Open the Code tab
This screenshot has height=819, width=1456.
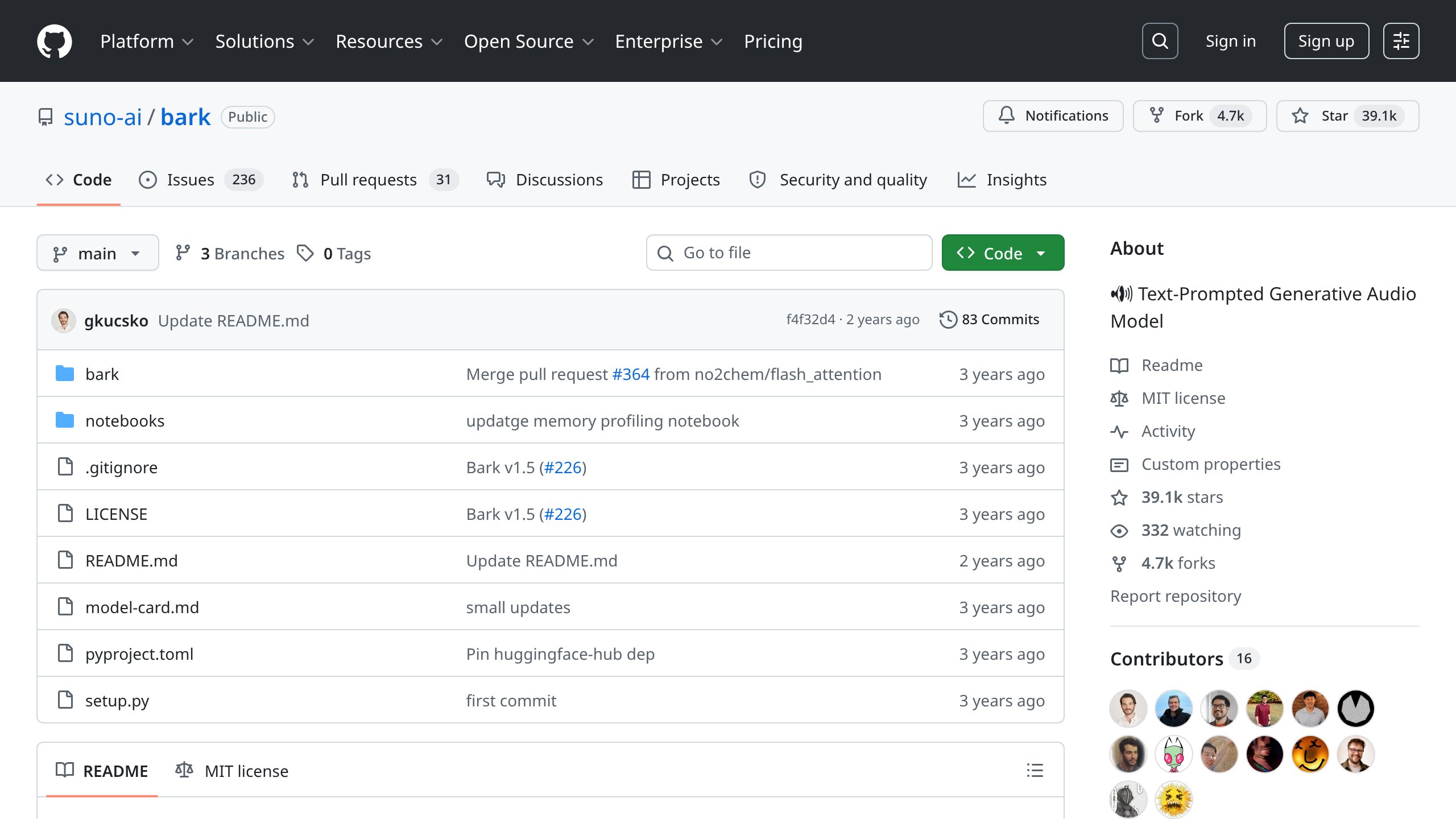[78, 180]
